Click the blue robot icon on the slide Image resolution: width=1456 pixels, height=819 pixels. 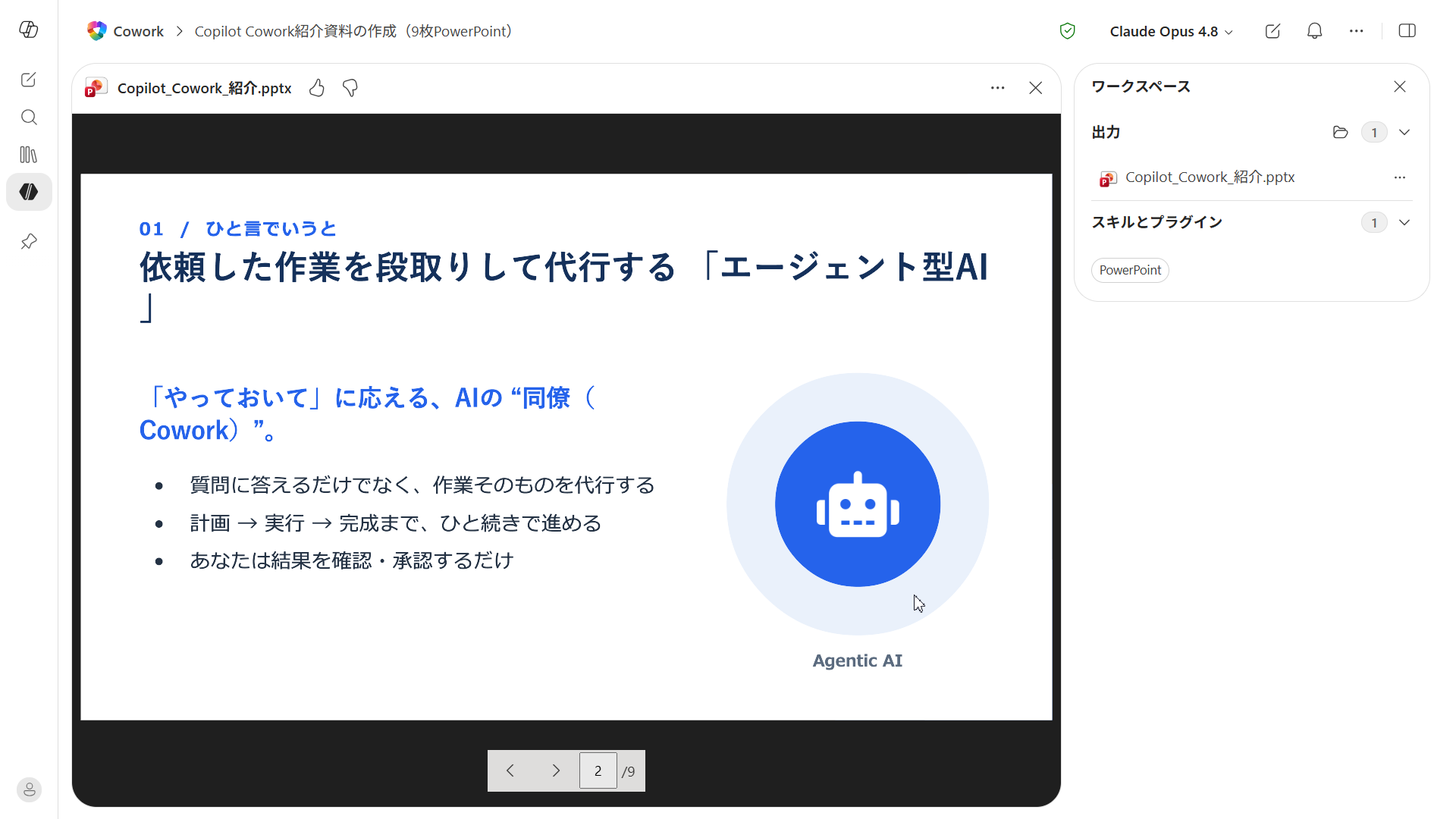point(858,504)
